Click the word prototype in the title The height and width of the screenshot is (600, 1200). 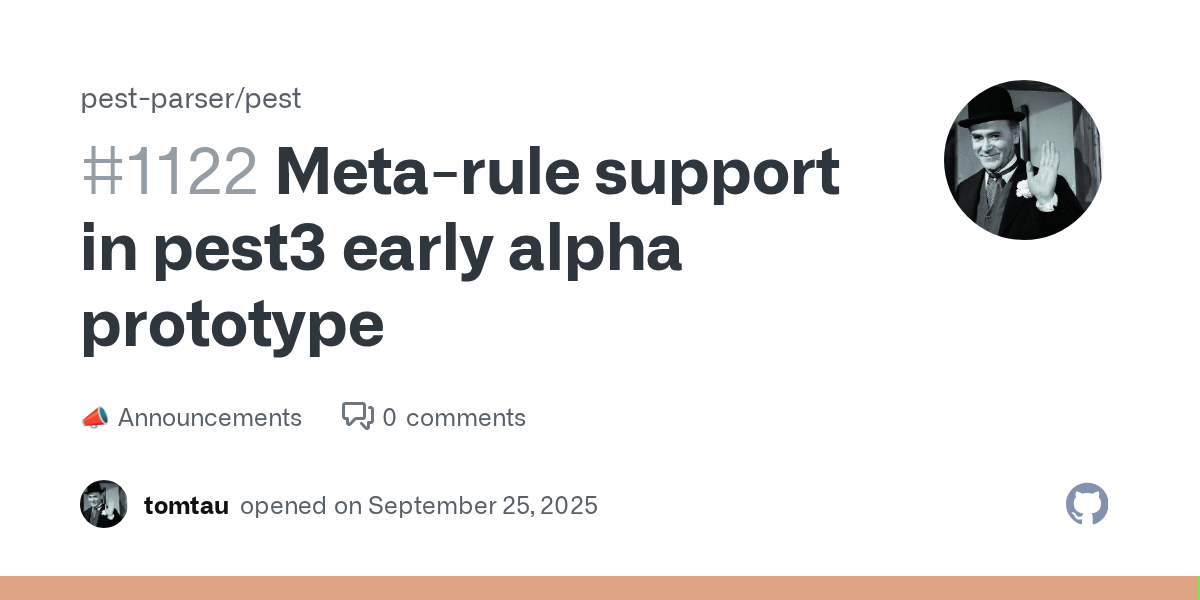pyautogui.click(x=232, y=324)
